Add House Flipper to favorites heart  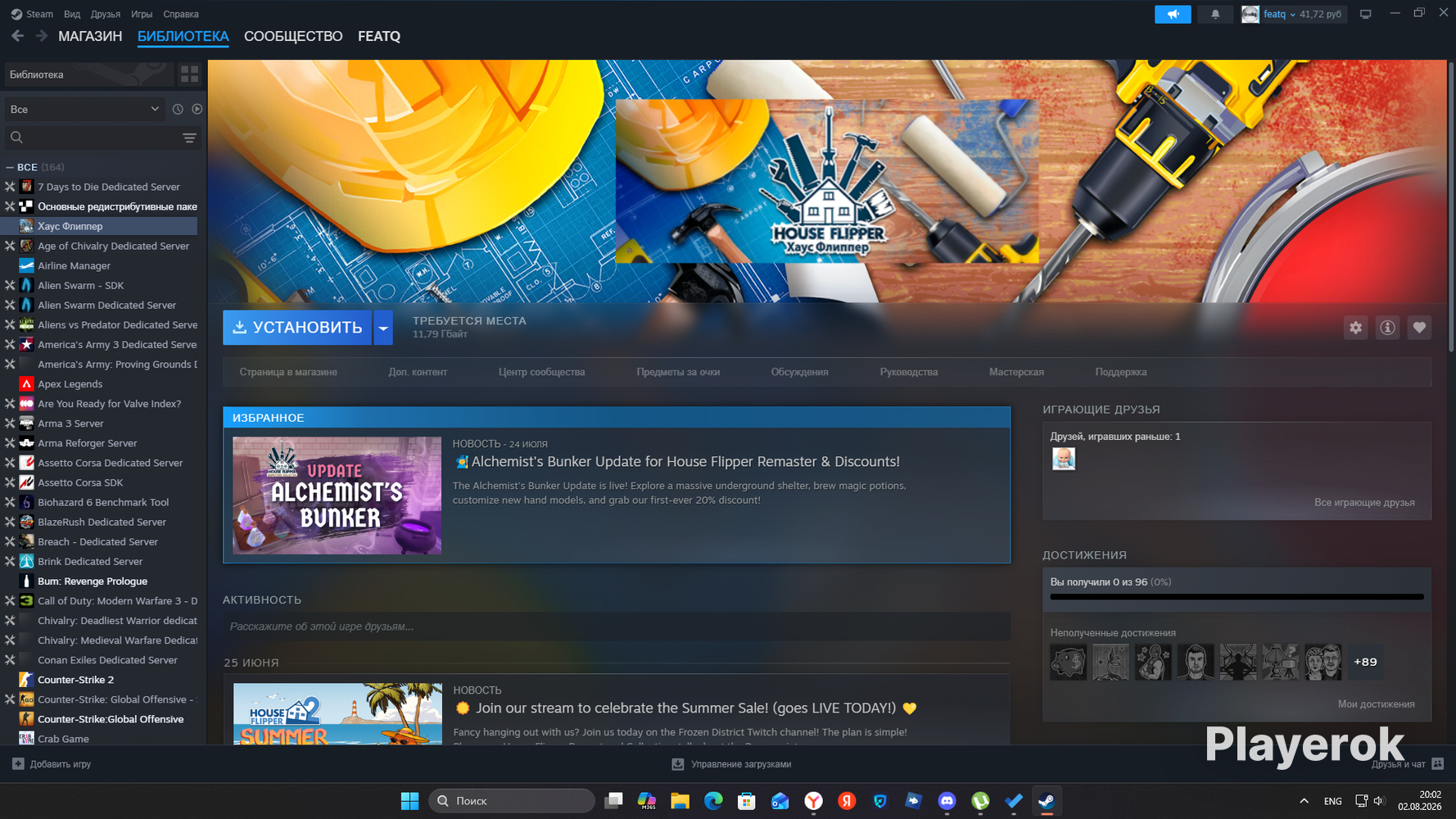1419,328
